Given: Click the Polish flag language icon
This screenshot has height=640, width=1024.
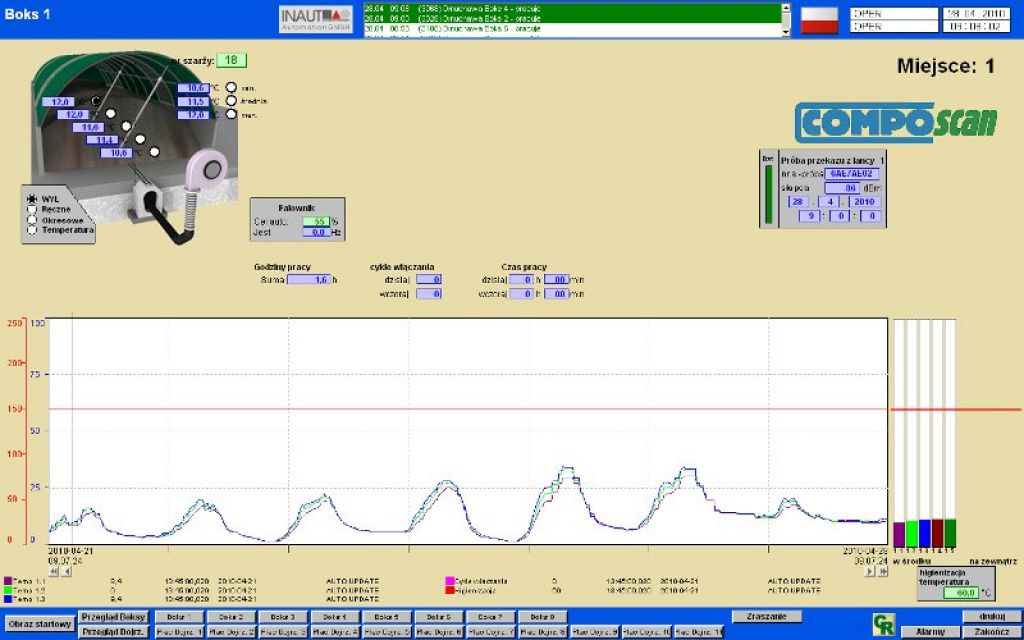Looking at the screenshot, I should pyautogui.click(x=818, y=19).
